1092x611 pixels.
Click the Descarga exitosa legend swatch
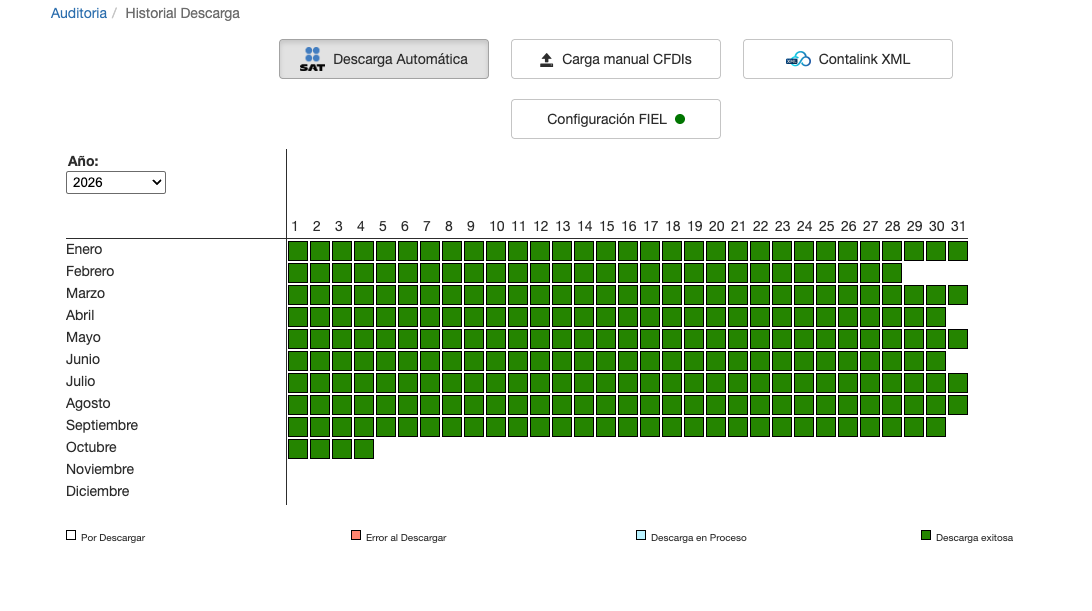(926, 535)
